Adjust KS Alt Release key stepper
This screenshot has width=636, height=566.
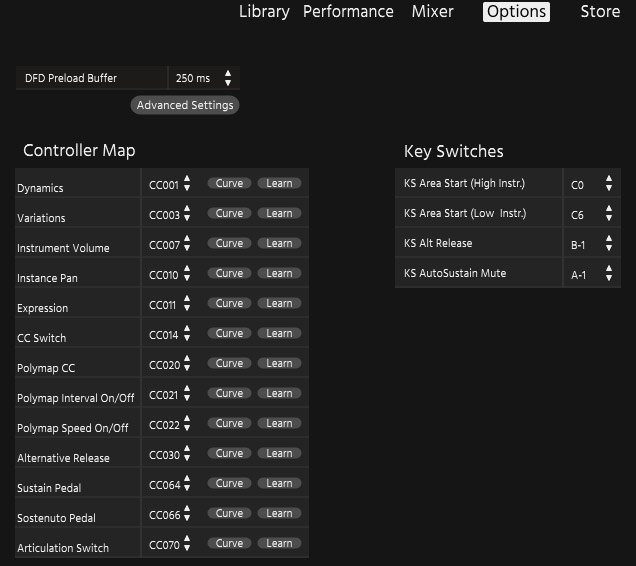pos(608,244)
